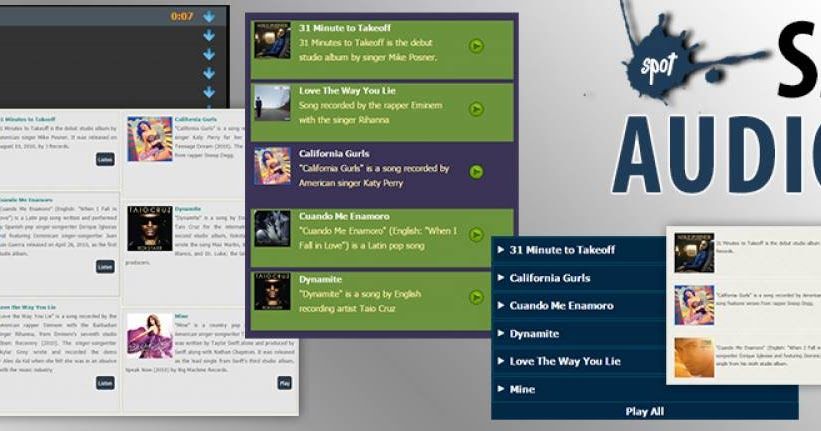Image resolution: width=821 pixels, height=431 pixels.
Task: Click the Love The Way You Lie heading in green list
Action: point(347,91)
